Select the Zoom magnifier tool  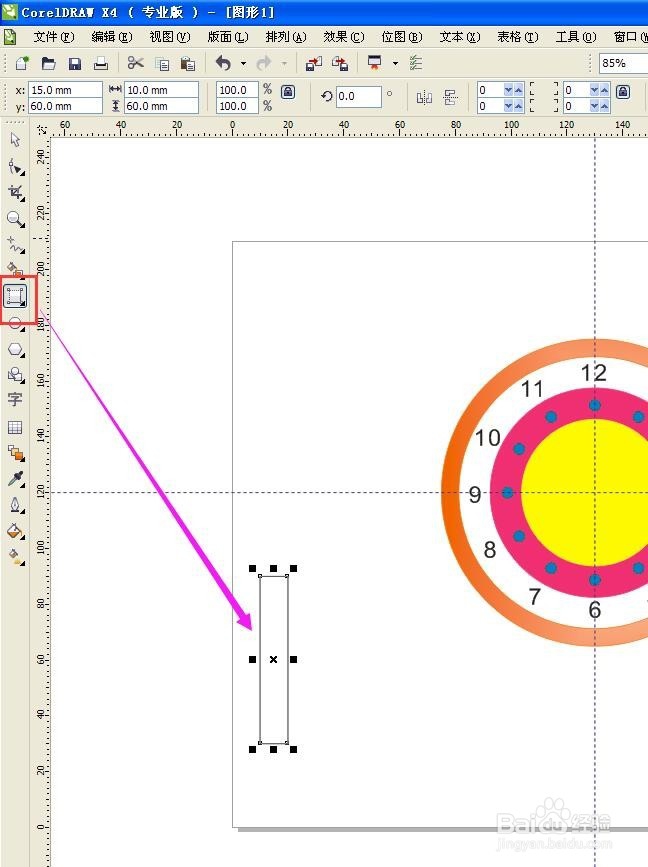[15, 219]
